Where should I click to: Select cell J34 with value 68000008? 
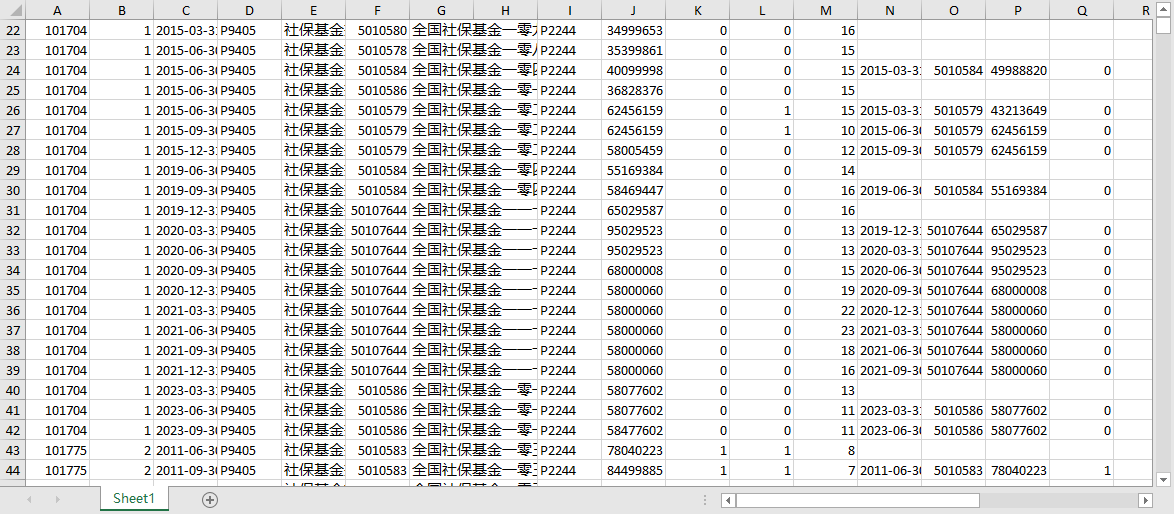(x=633, y=270)
